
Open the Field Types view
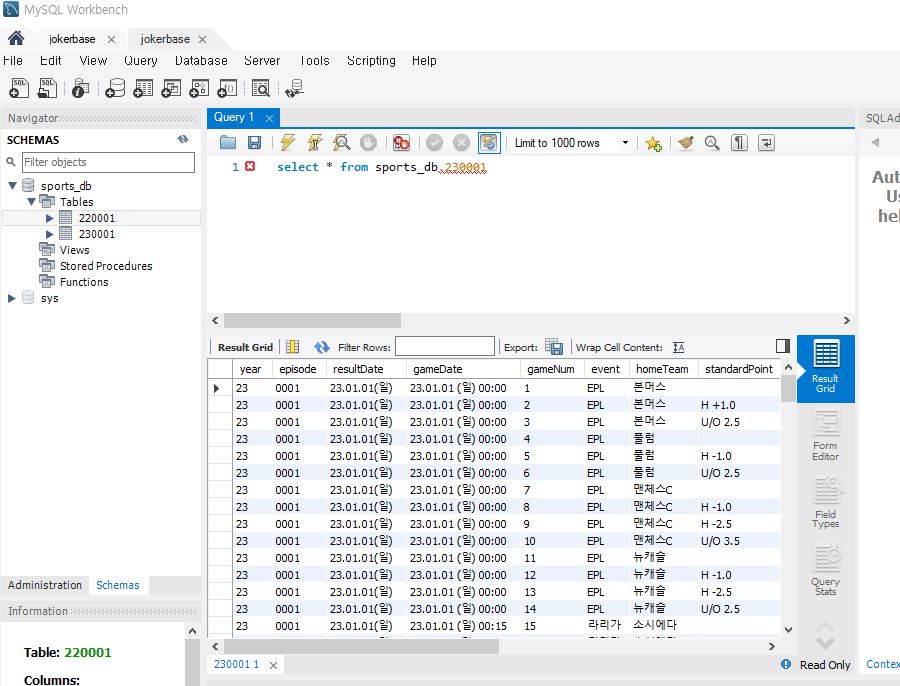(x=825, y=503)
